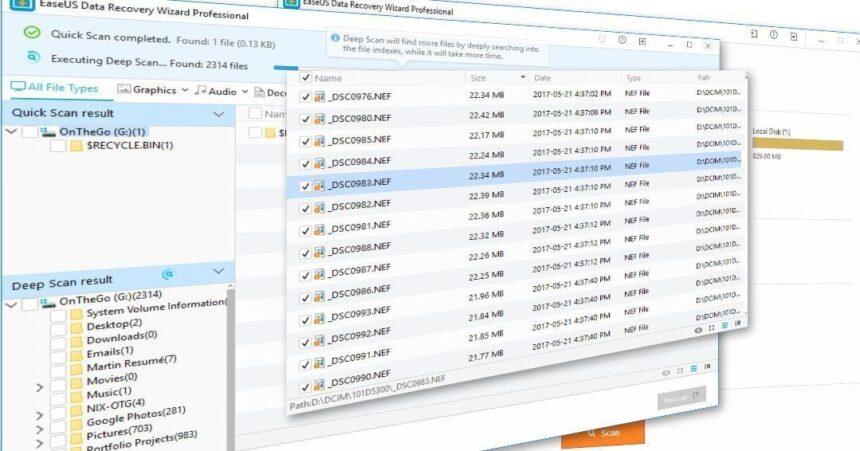Viewport: 860px width, 451px height.
Task: Open the Graphics file type dropdown
Action: pos(185,90)
